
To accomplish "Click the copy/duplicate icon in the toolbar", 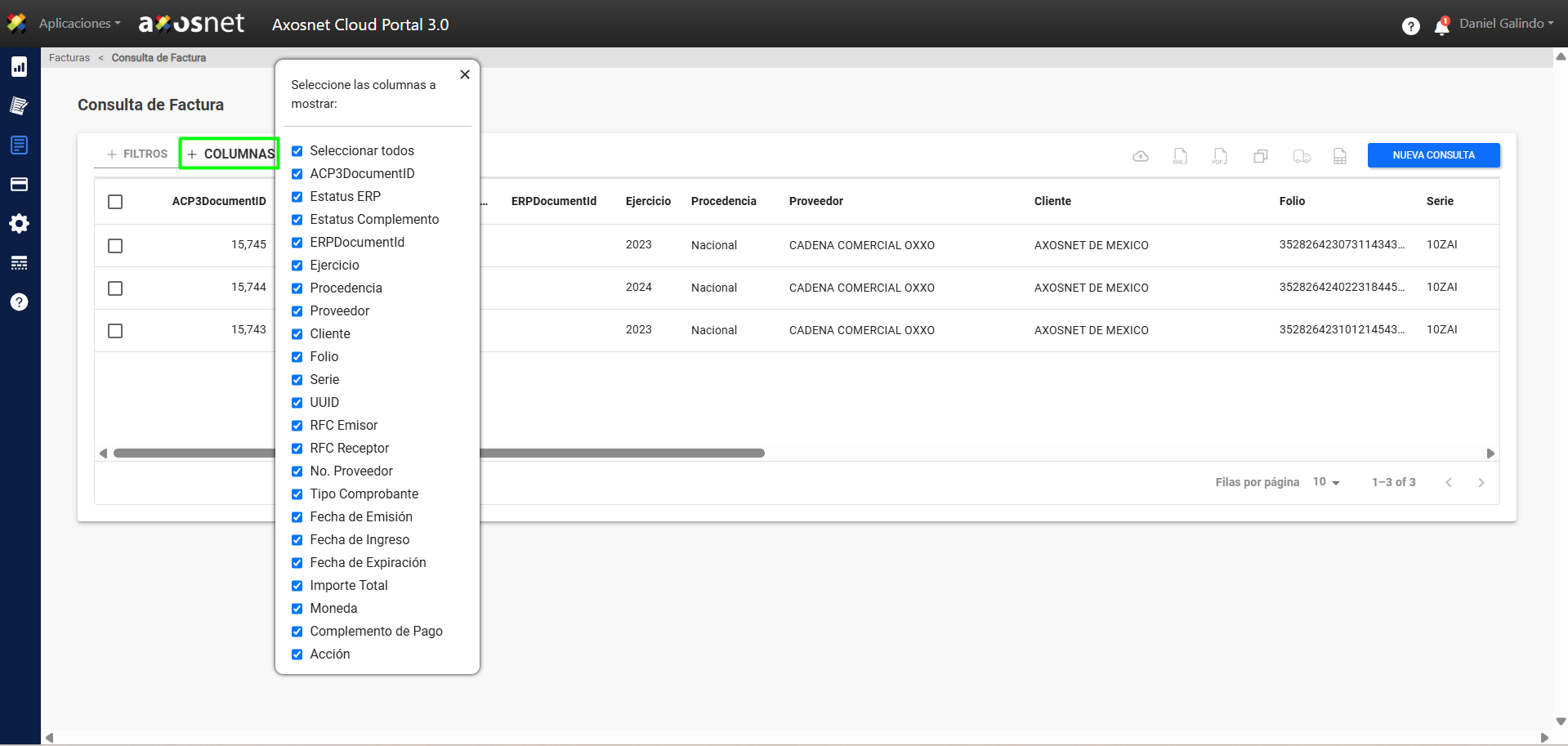I will coord(1261,156).
